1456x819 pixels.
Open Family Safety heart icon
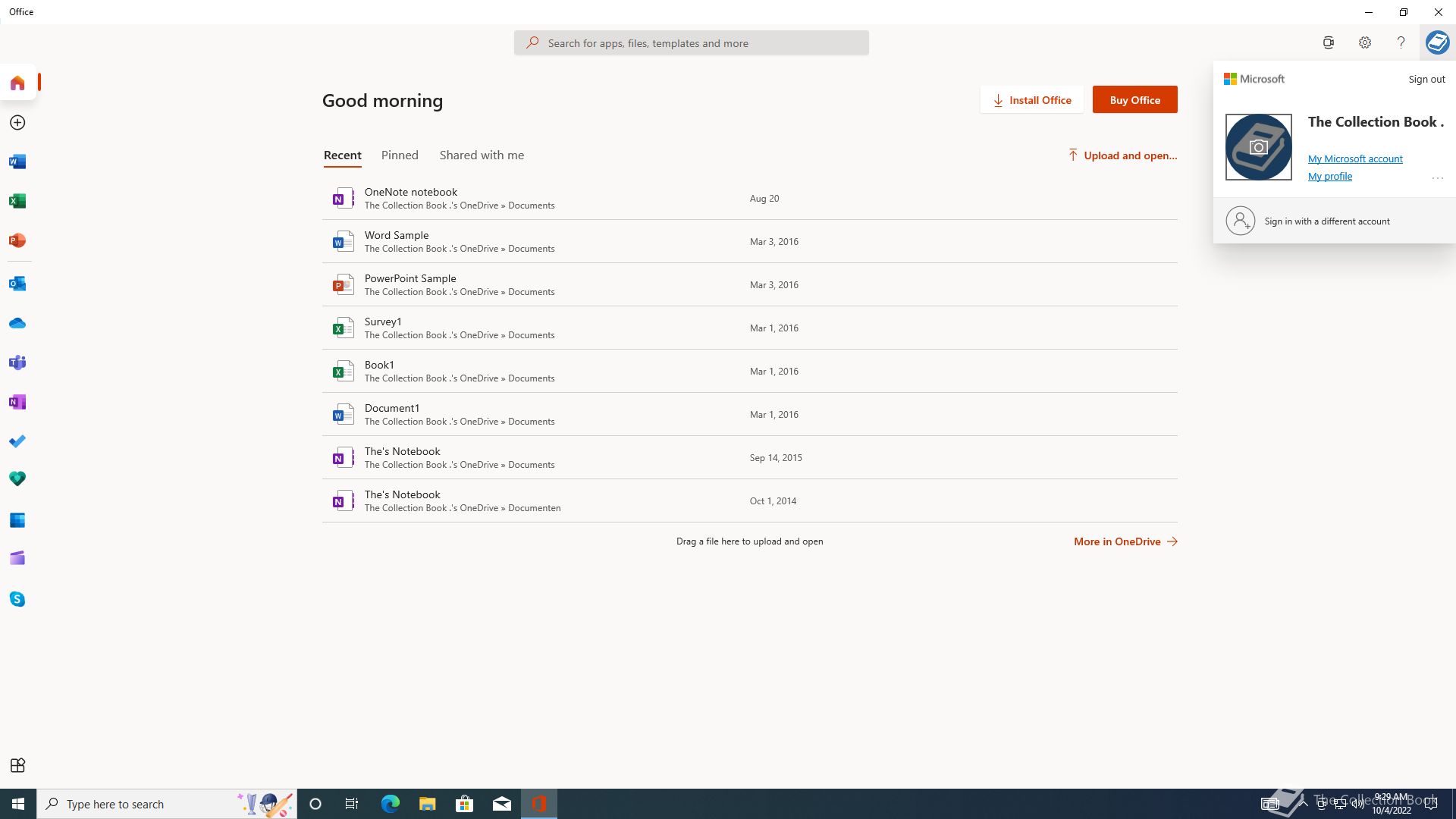[x=17, y=479]
